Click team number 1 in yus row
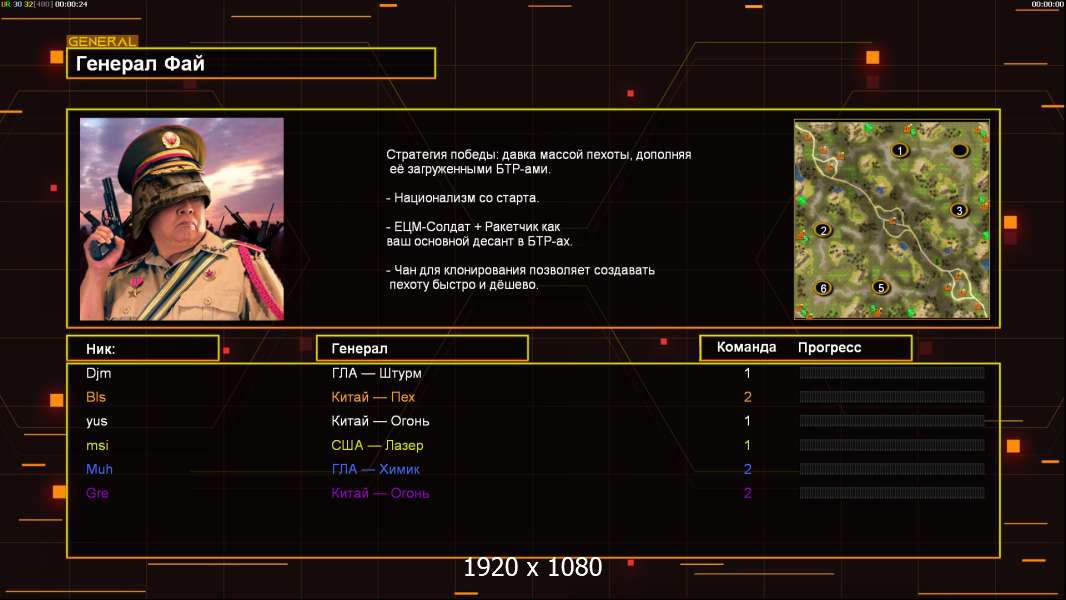The image size is (1066, 600). coord(747,421)
